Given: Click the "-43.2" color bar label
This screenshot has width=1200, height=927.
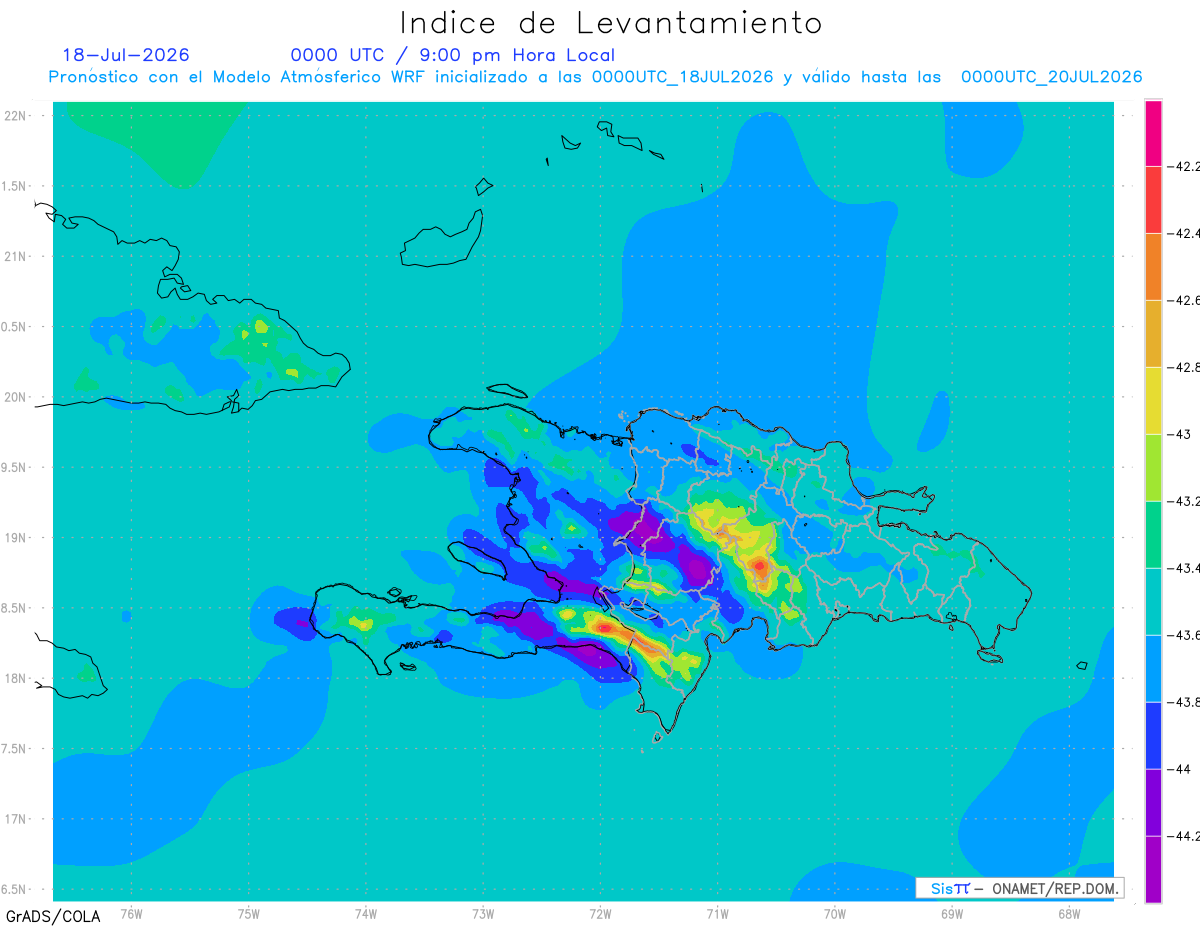Looking at the screenshot, I should click(1183, 500).
